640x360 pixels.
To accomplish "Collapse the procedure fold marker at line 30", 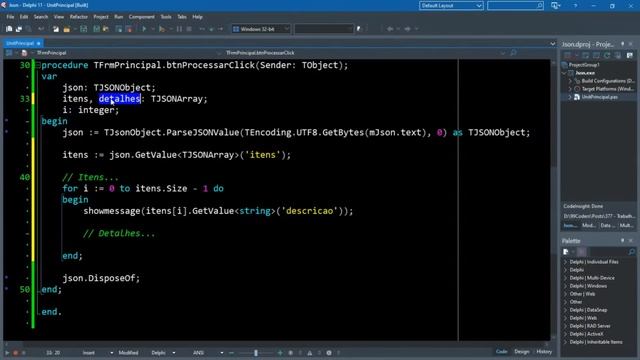I will 38,65.
